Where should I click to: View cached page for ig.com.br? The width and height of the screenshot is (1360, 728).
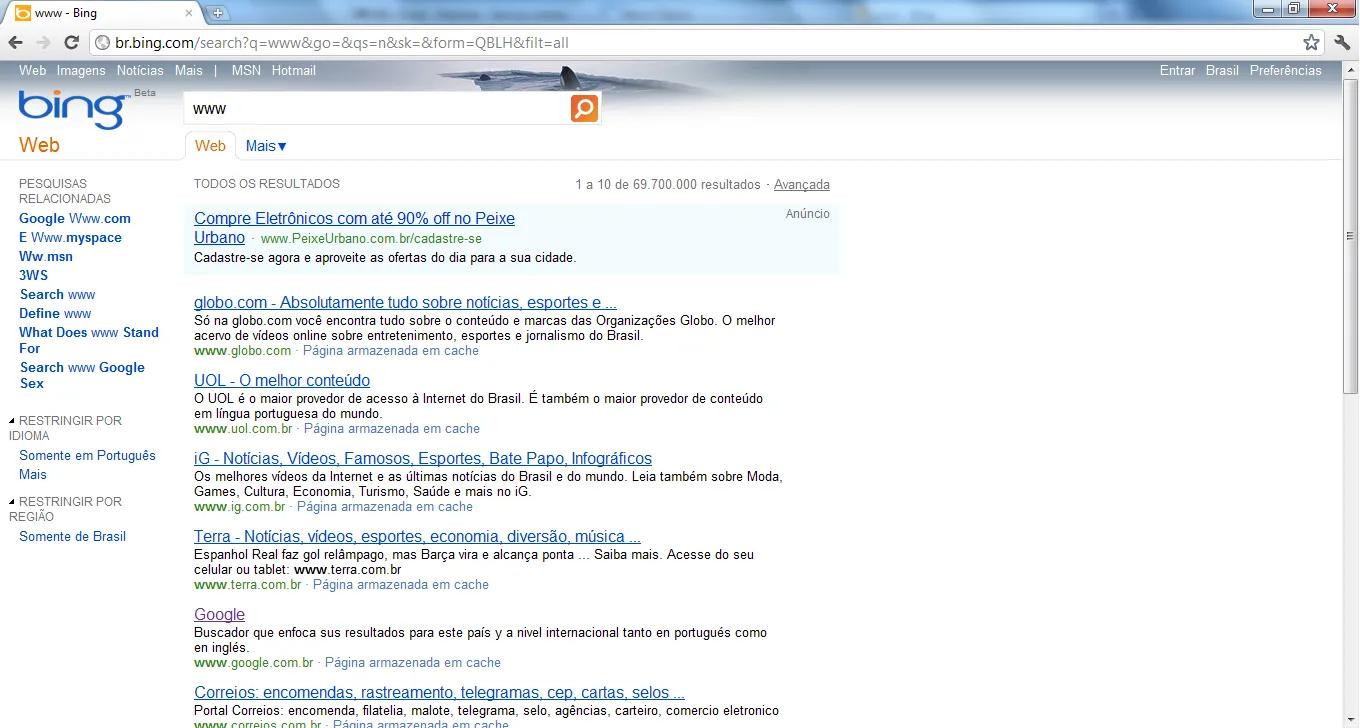pyautogui.click(x=385, y=507)
